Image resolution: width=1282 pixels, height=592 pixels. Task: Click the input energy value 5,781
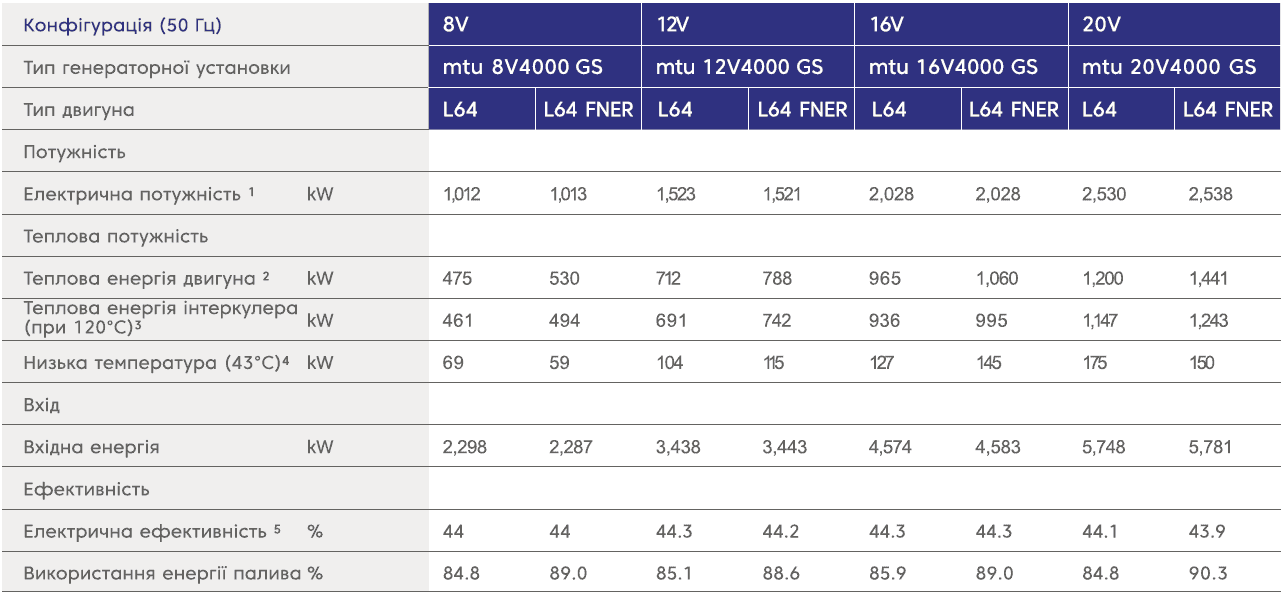tap(1210, 447)
